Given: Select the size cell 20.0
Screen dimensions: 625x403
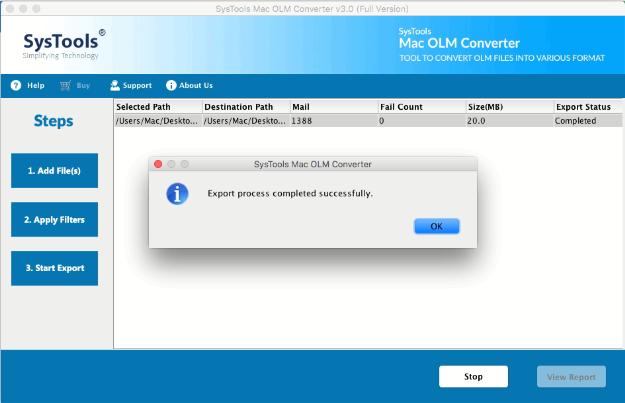Looking at the screenshot, I should 510,121.
